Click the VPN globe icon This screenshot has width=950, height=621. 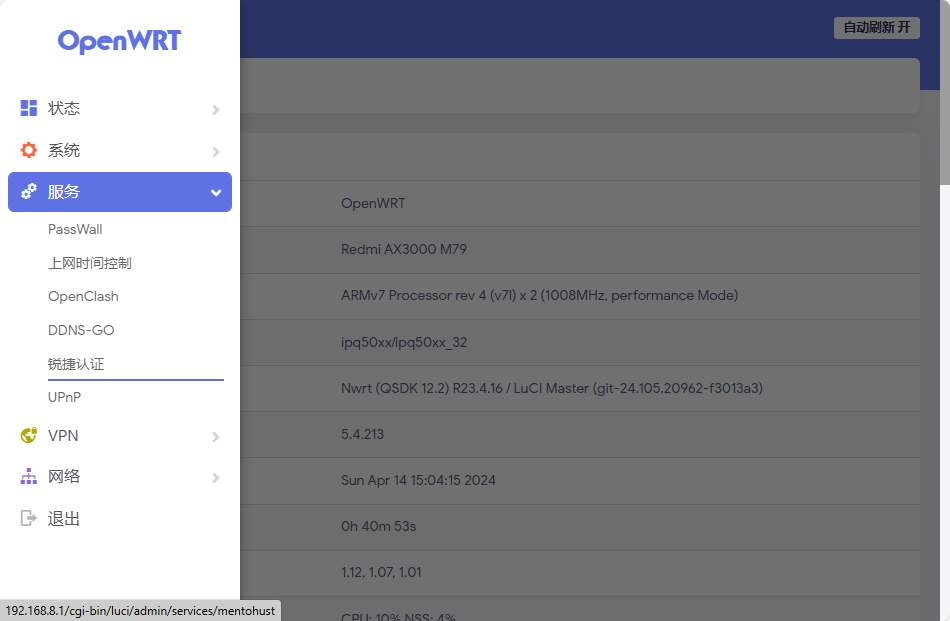(x=29, y=436)
